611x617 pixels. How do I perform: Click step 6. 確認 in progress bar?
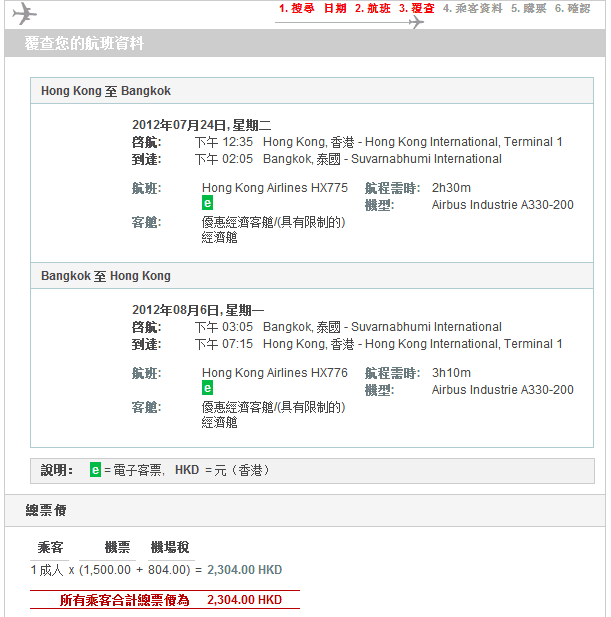(572, 8)
